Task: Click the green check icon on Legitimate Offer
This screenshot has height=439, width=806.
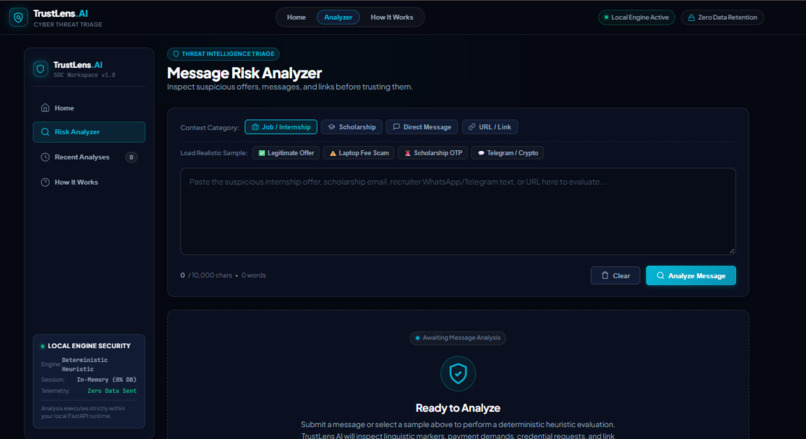Action: pos(262,153)
